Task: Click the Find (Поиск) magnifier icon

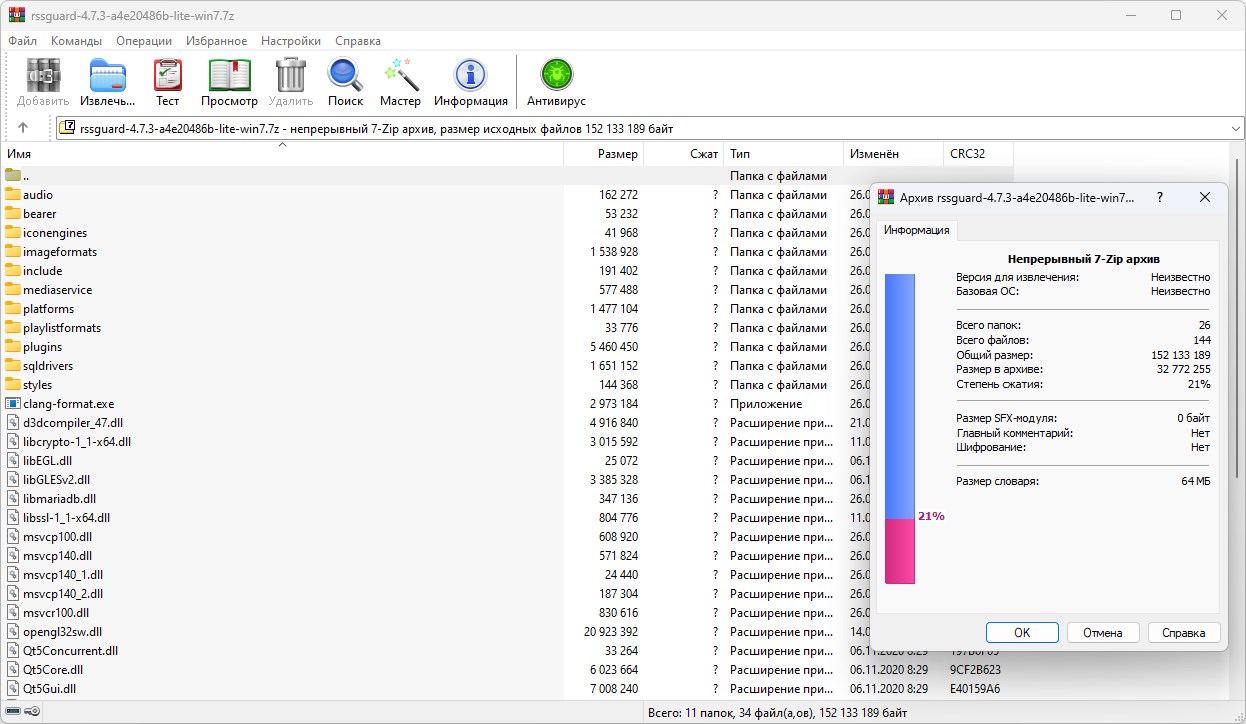Action: tap(345, 78)
